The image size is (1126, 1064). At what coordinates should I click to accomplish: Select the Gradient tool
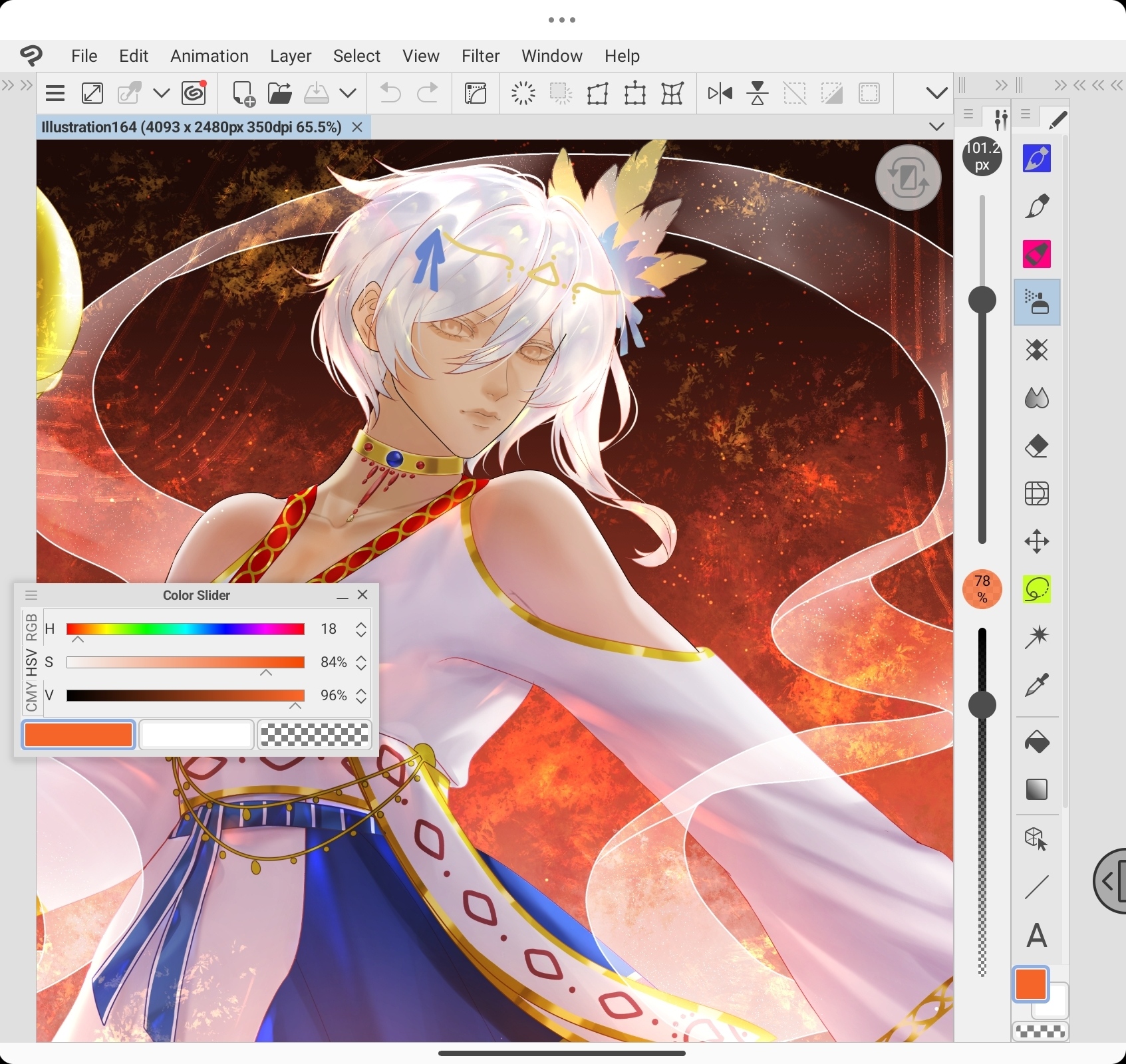(x=1037, y=790)
